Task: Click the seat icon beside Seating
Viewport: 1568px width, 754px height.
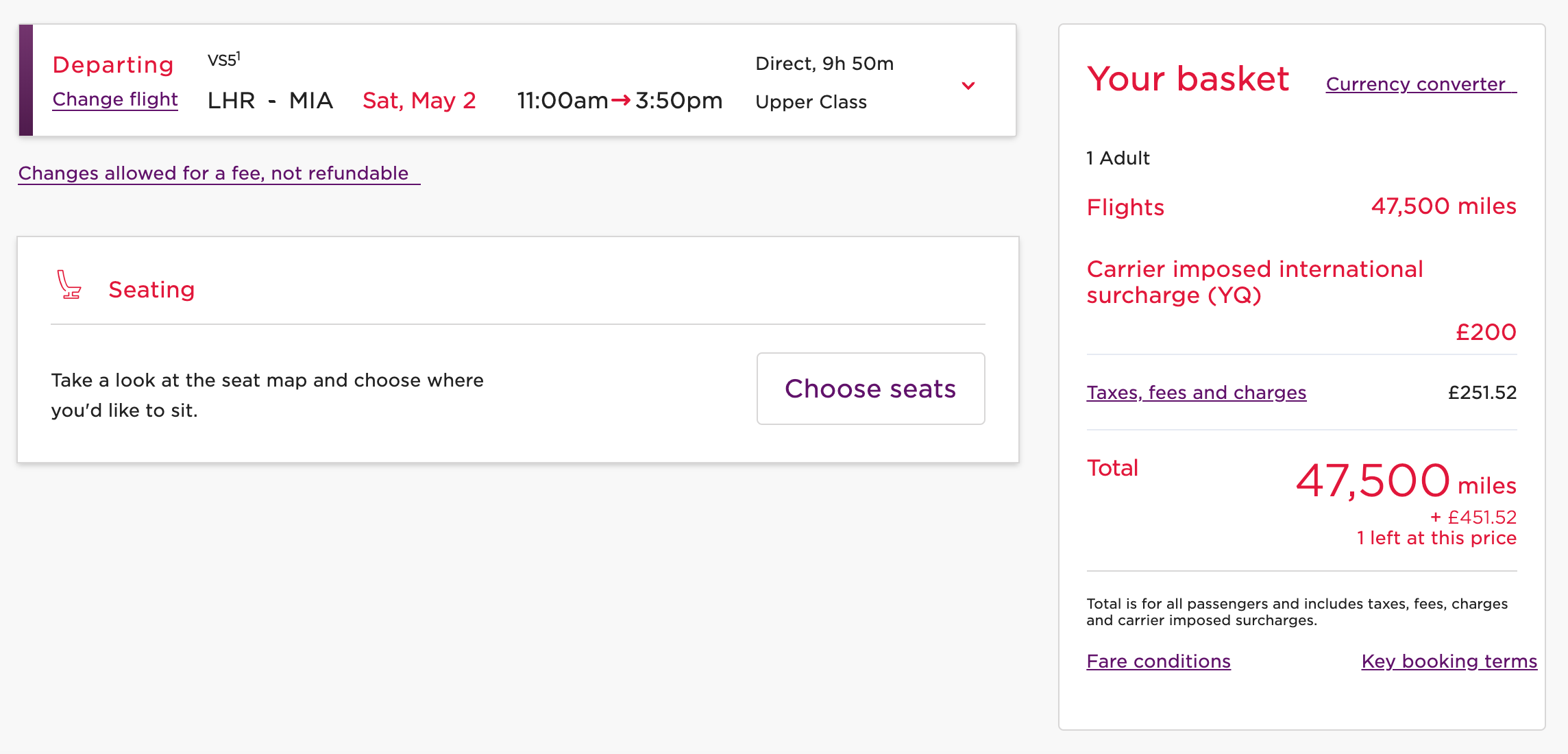Action: click(x=69, y=285)
